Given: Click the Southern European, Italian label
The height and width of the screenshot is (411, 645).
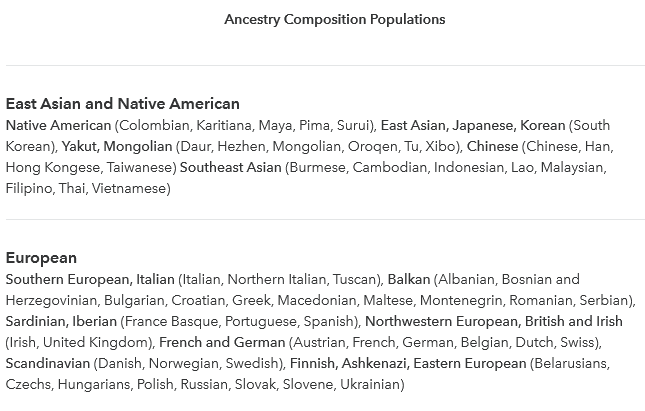Looking at the screenshot, I should click(x=90, y=279).
